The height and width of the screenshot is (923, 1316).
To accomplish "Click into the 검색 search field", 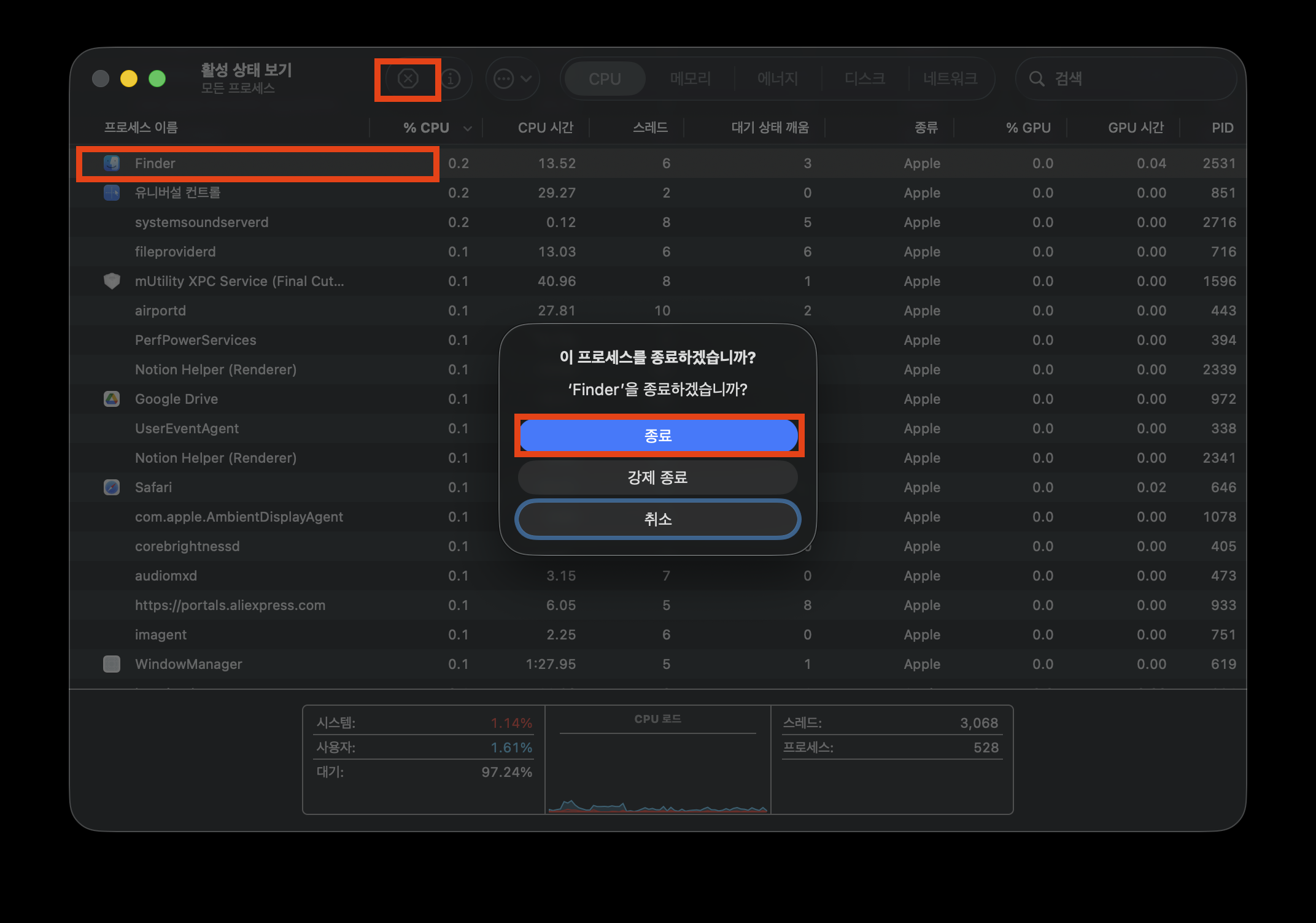I will [x=1136, y=79].
